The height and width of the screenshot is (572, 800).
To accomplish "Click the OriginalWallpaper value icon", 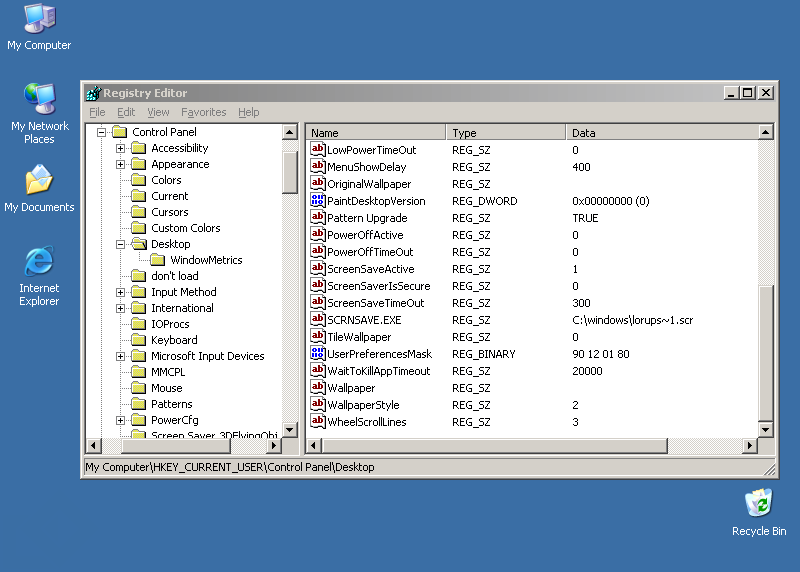I will (x=317, y=184).
